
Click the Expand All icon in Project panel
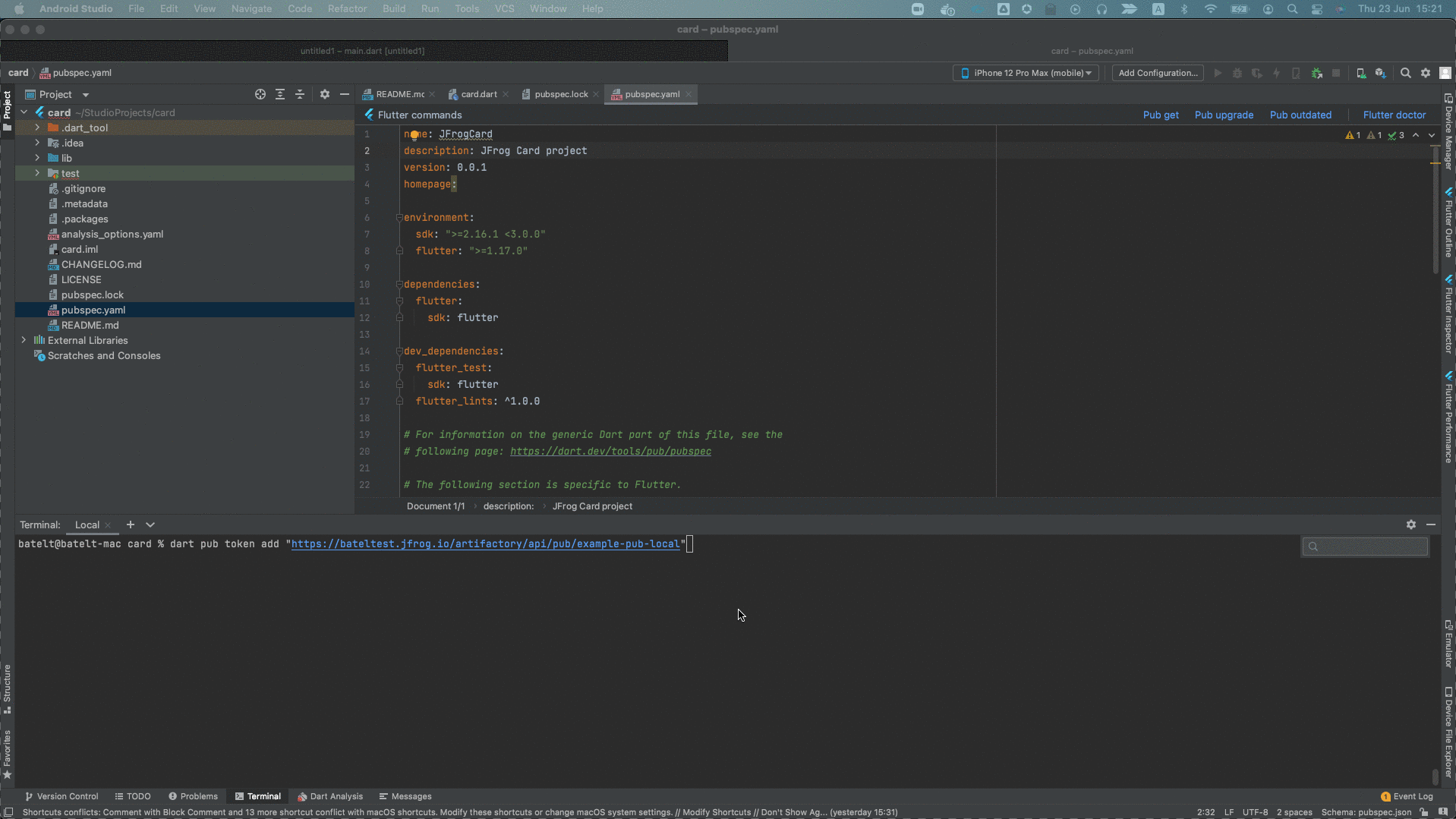pyautogui.click(x=280, y=94)
